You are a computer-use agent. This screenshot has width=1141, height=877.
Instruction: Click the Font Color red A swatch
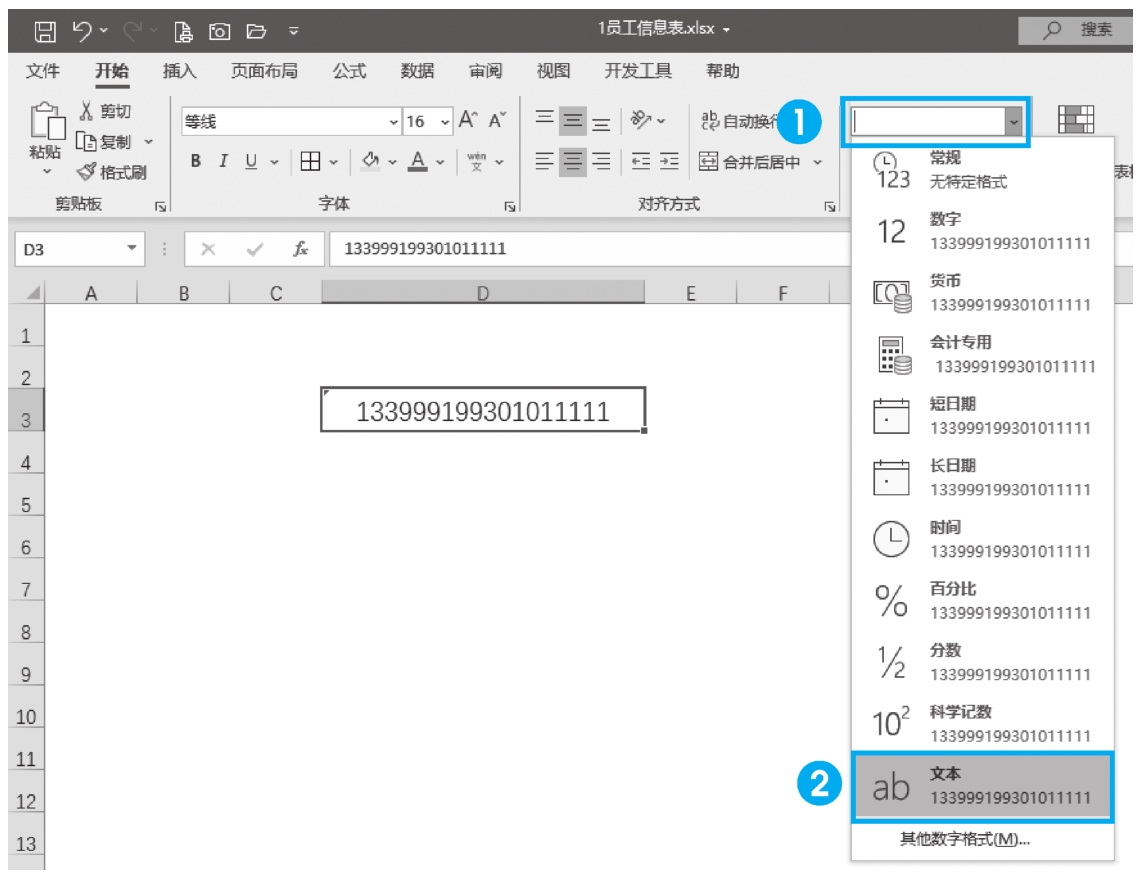point(417,161)
